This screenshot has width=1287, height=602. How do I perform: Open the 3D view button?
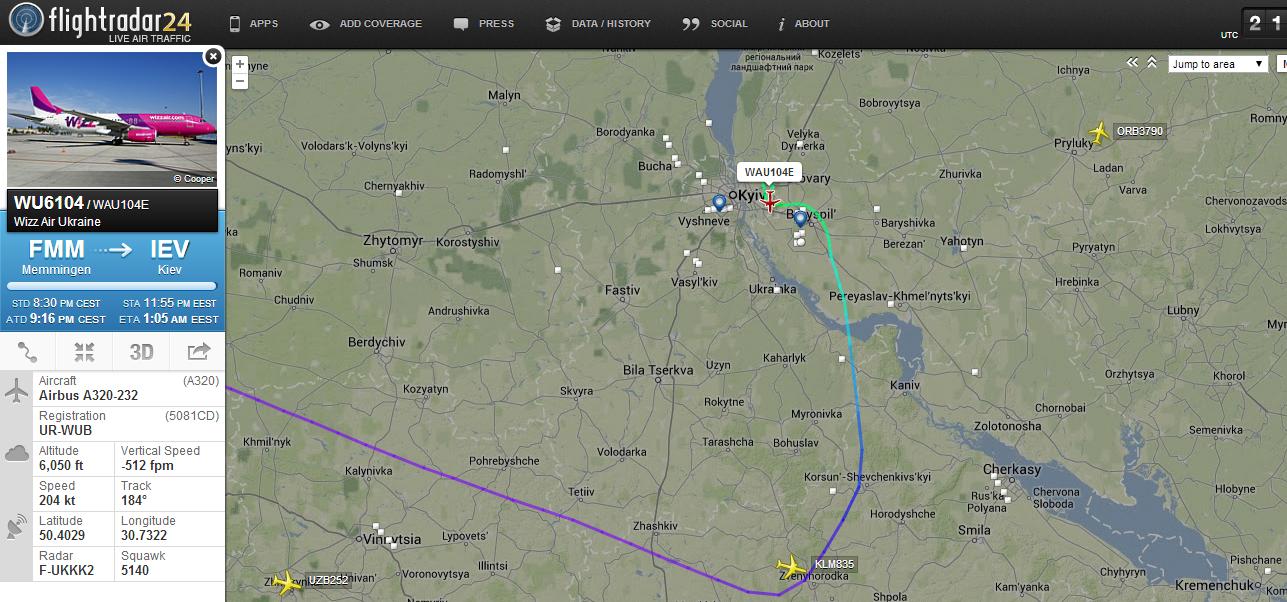click(x=141, y=352)
